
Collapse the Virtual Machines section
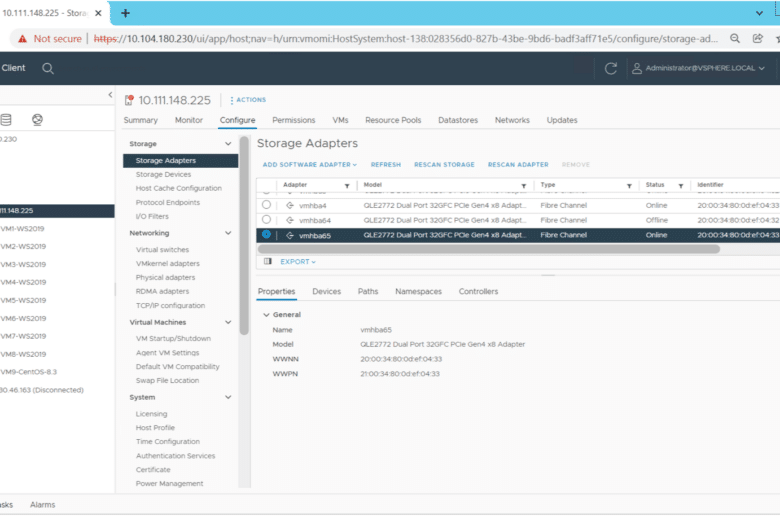pos(228,322)
